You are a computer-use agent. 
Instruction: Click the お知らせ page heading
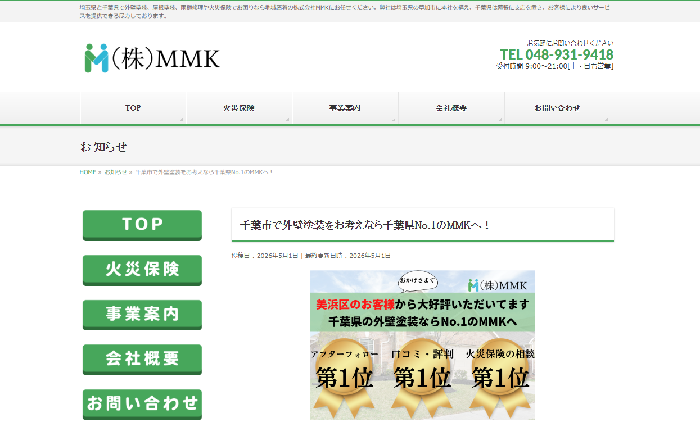pyautogui.click(x=104, y=147)
